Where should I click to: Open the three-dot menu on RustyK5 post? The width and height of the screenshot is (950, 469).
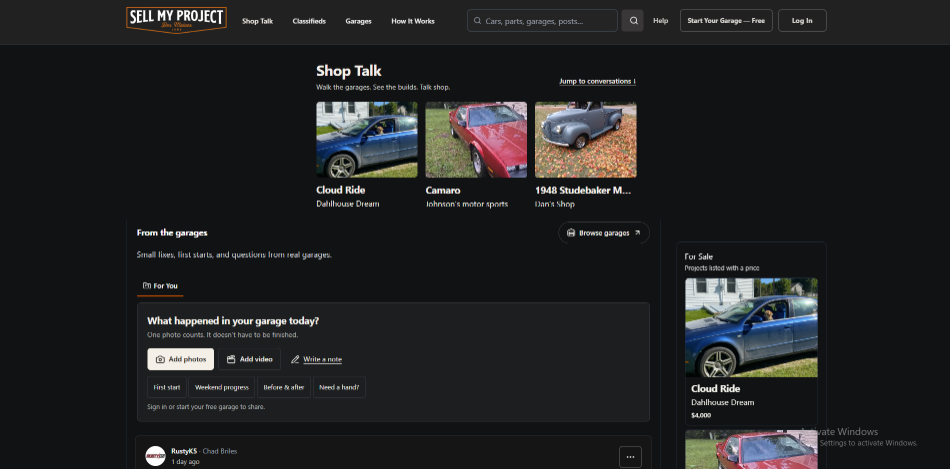(x=630, y=457)
